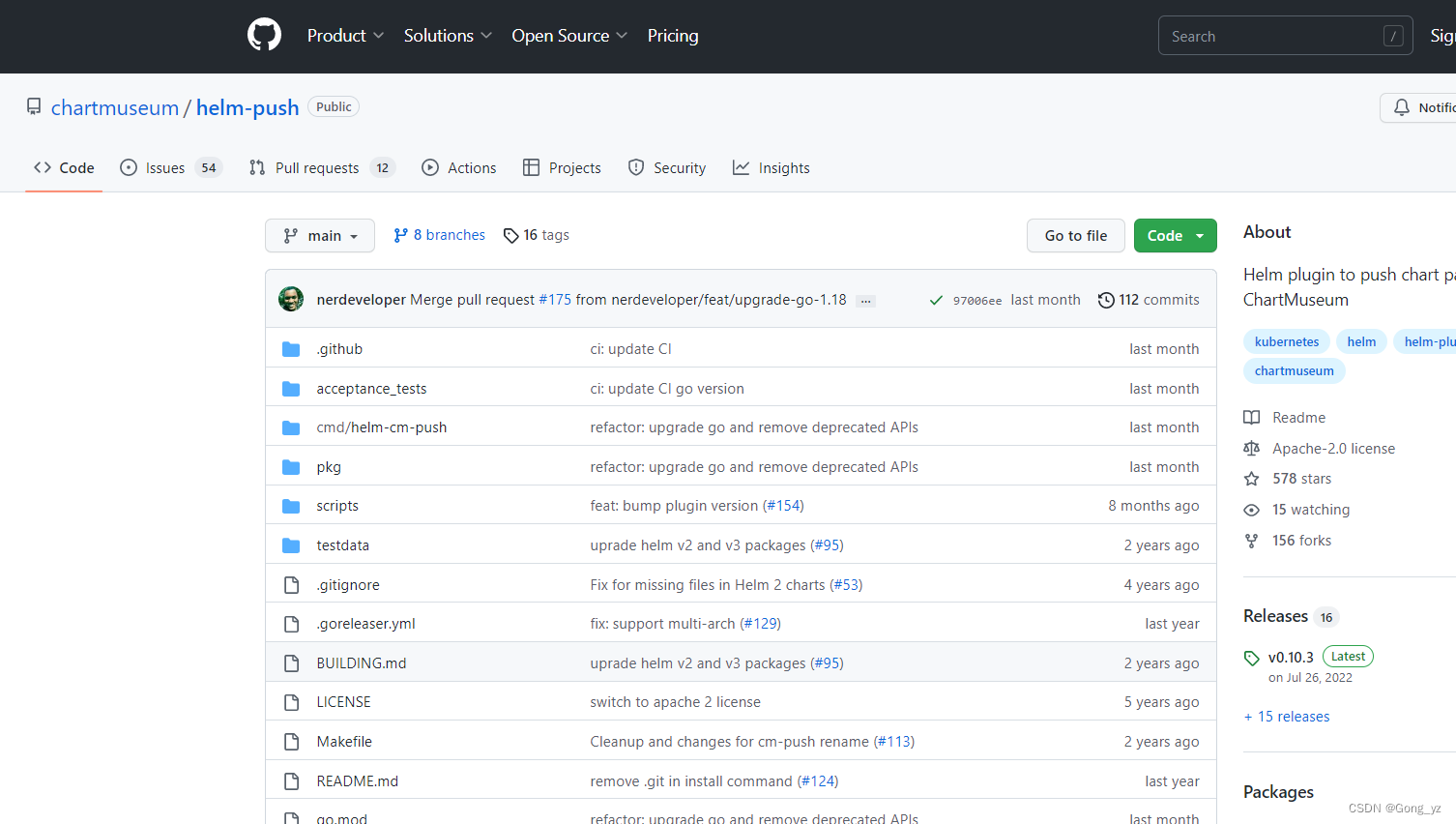Viewport: 1456px width, 824px height.
Task: Click the kubernetes topic tag
Action: click(x=1287, y=341)
